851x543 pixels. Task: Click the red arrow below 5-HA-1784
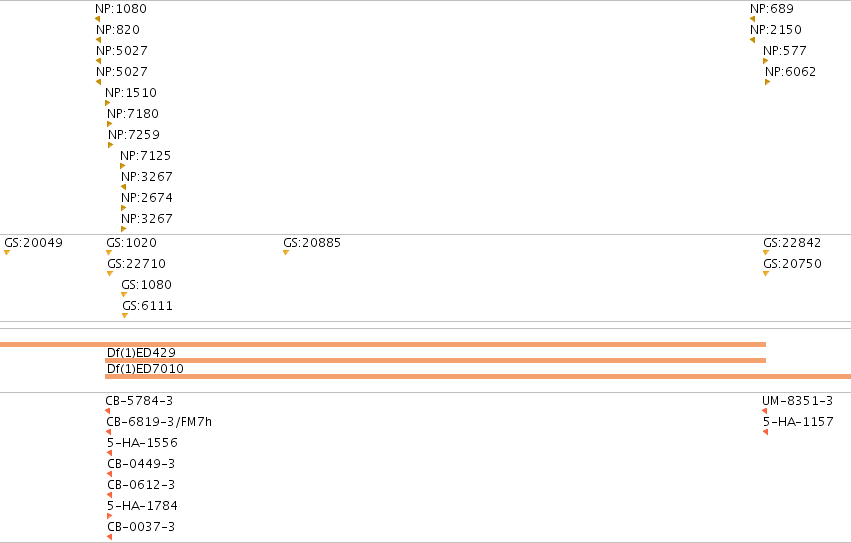tap(110, 516)
